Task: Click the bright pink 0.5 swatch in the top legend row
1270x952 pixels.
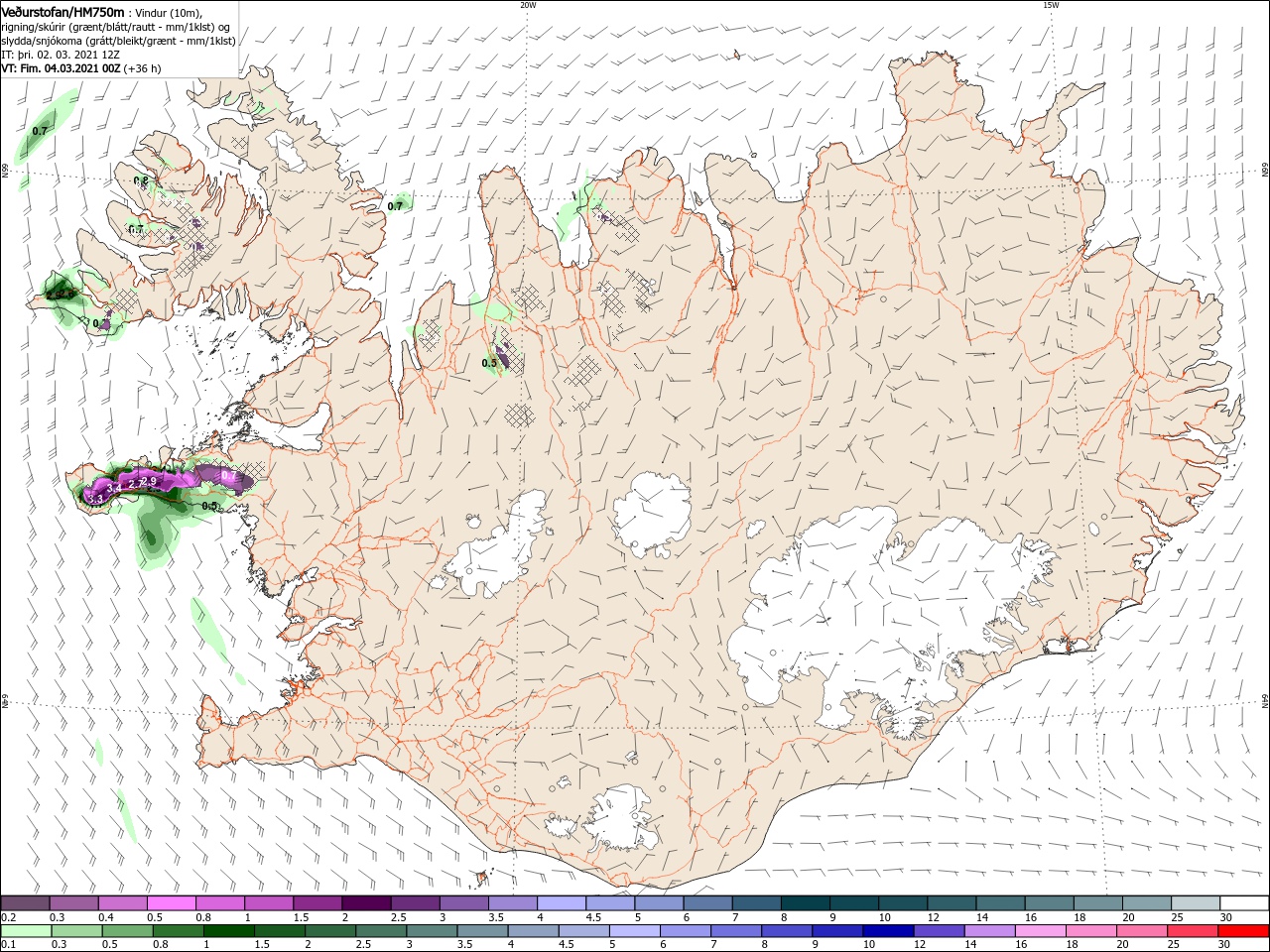Action: tap(171, 903)
